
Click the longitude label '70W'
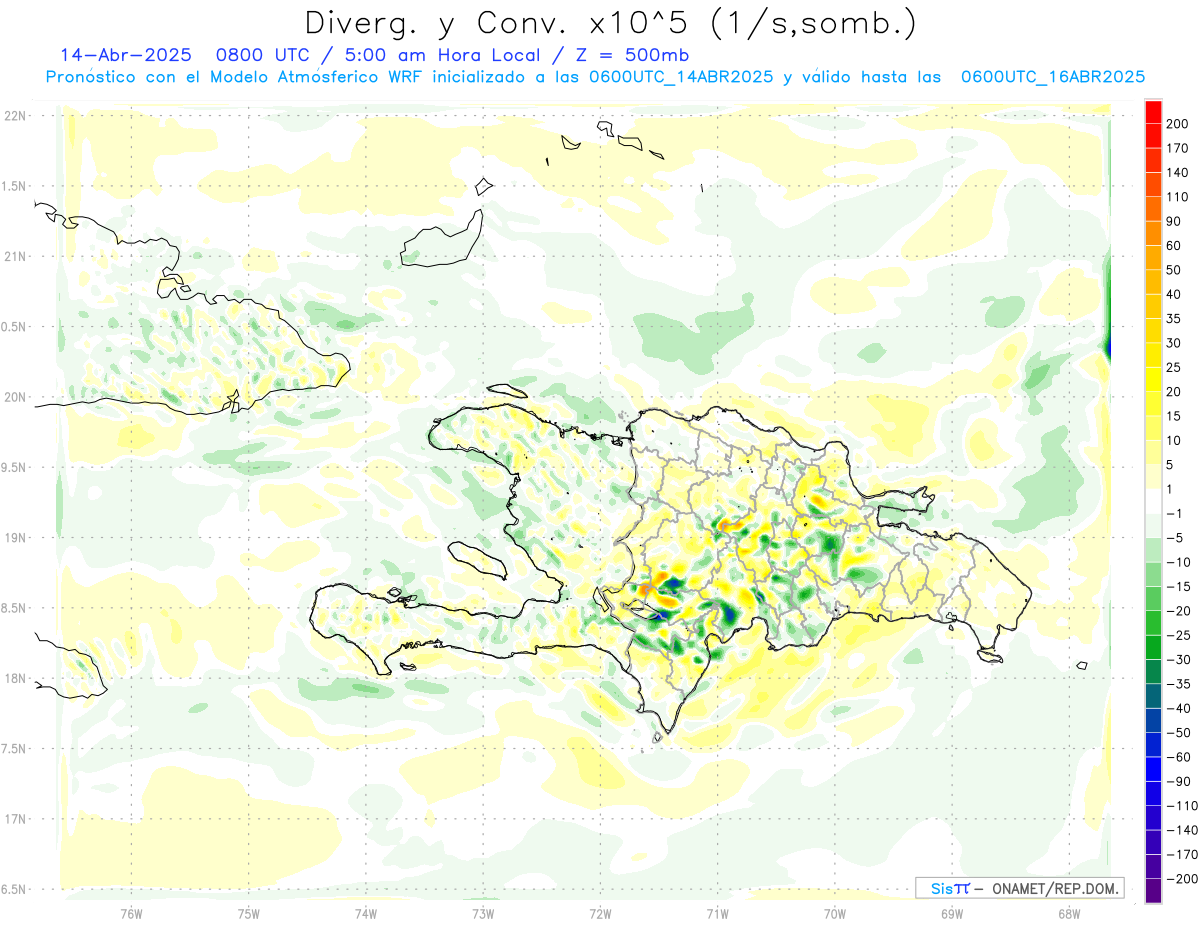click(835, 913)
